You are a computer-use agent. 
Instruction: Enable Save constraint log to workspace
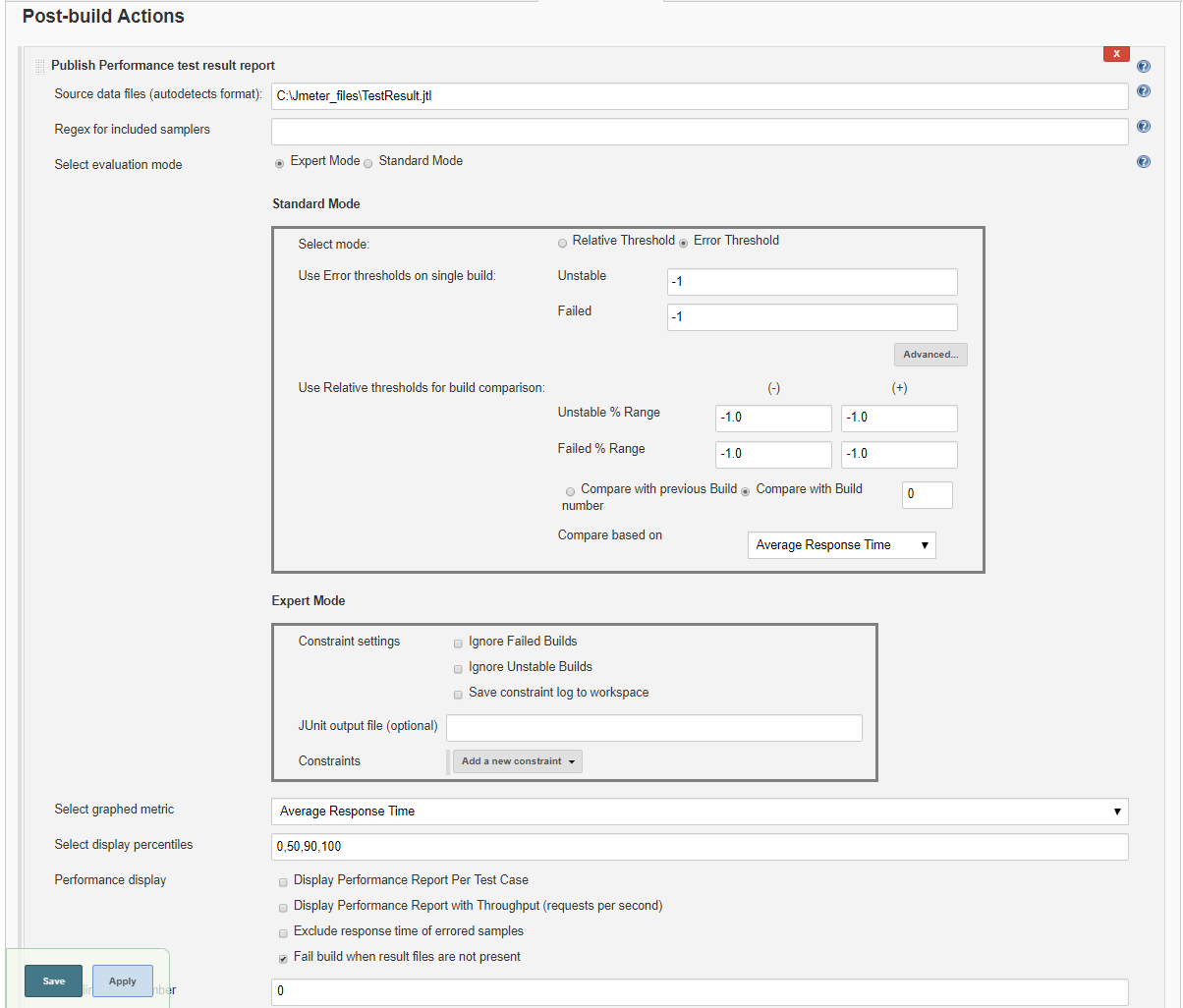(458, 695)
